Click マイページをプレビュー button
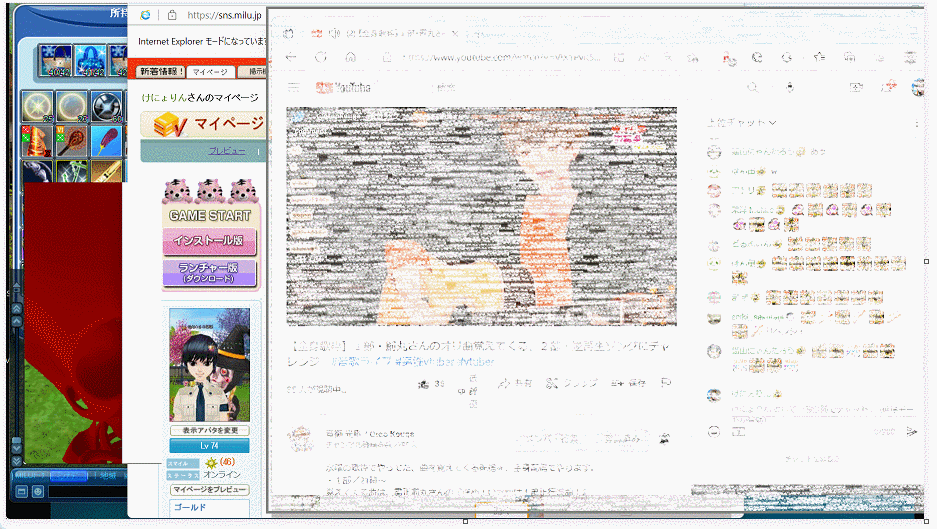The image size is (937, 529). 209,489
